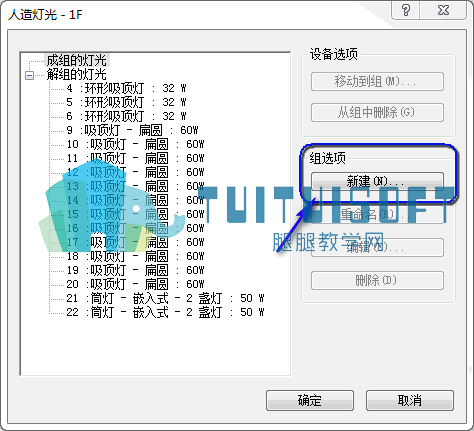This screenshot has width=474, height=431.
Task: Select light 17 吸顶灯 扁圆 60W
Action: (135, 242)
